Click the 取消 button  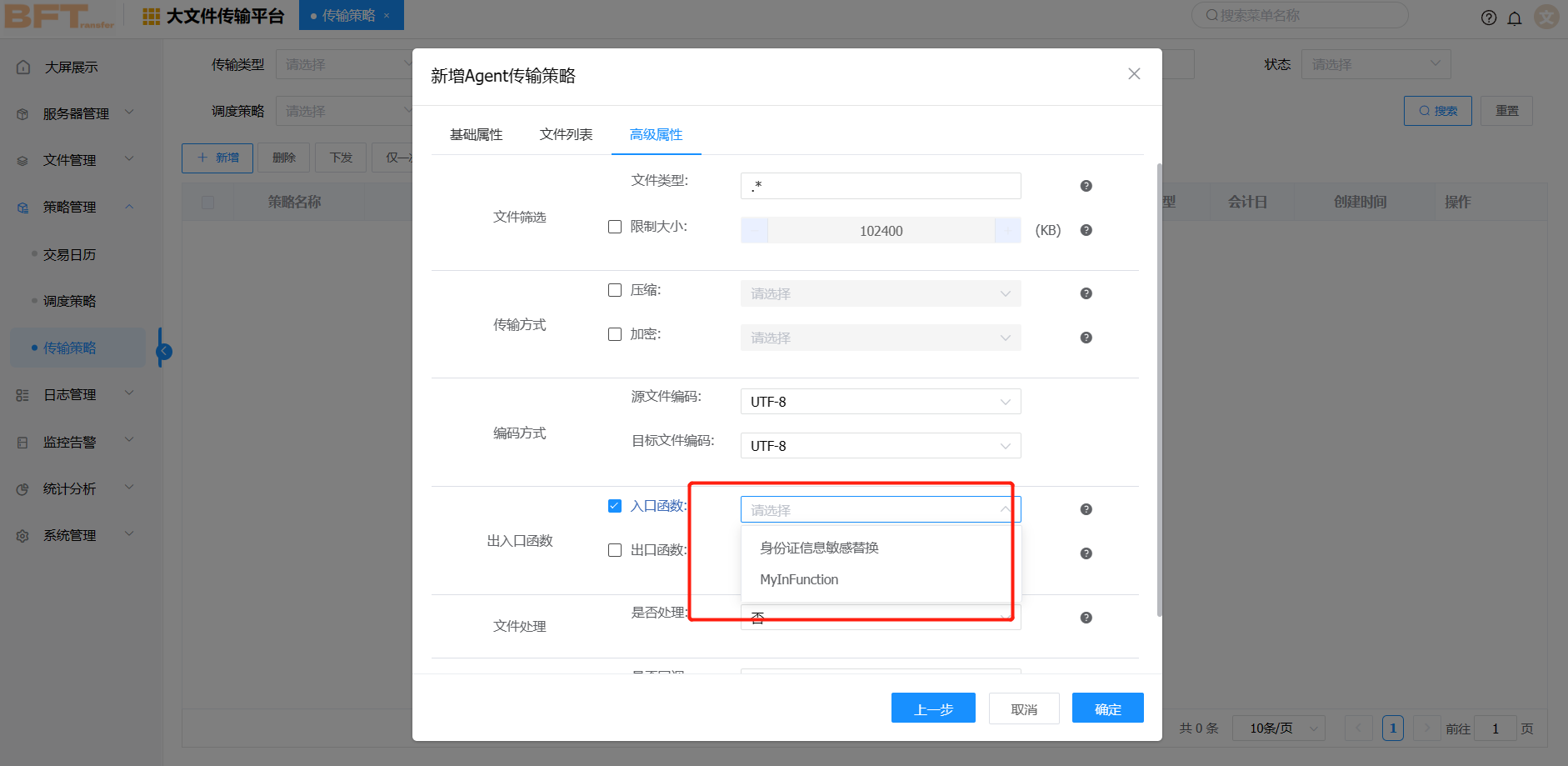click(1024, 708)
